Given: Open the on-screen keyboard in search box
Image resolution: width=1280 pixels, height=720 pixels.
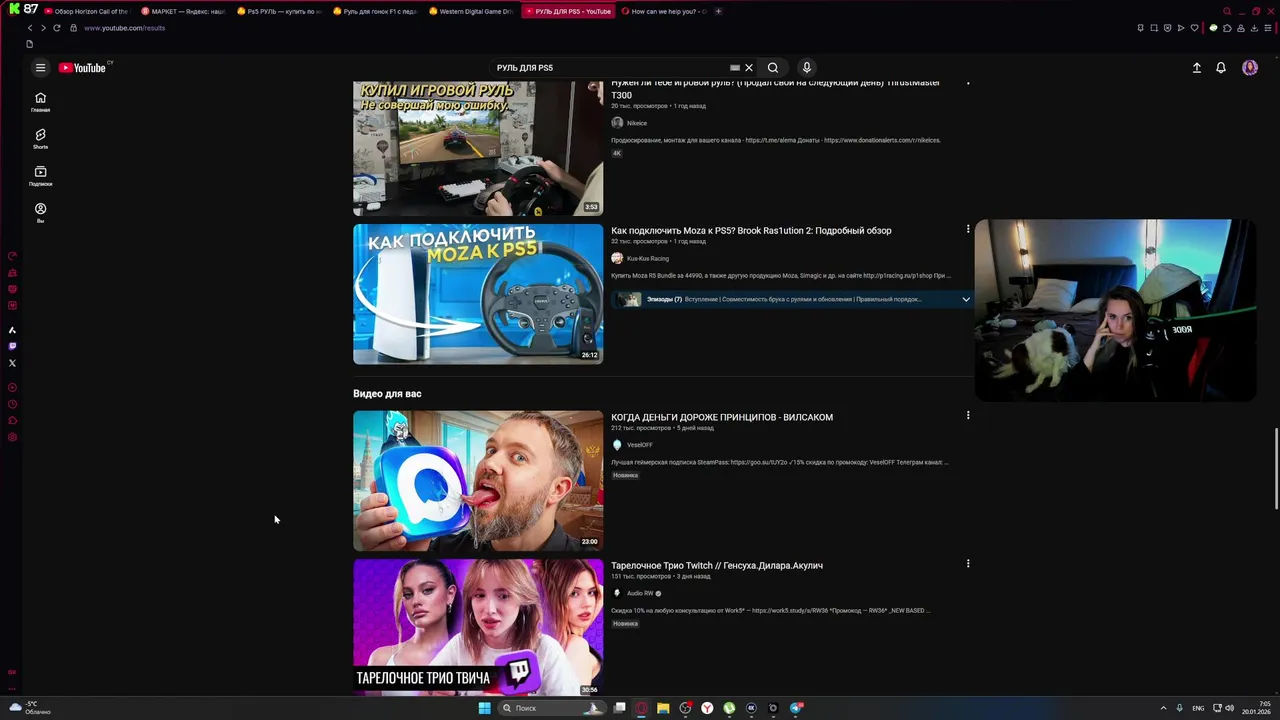Looking at the screenshot, I should (735, 68).
